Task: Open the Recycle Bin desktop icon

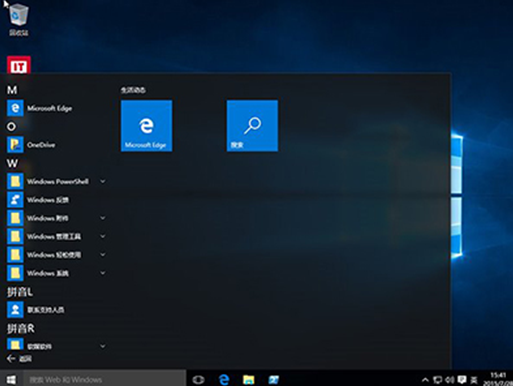Action: (19, 19)
